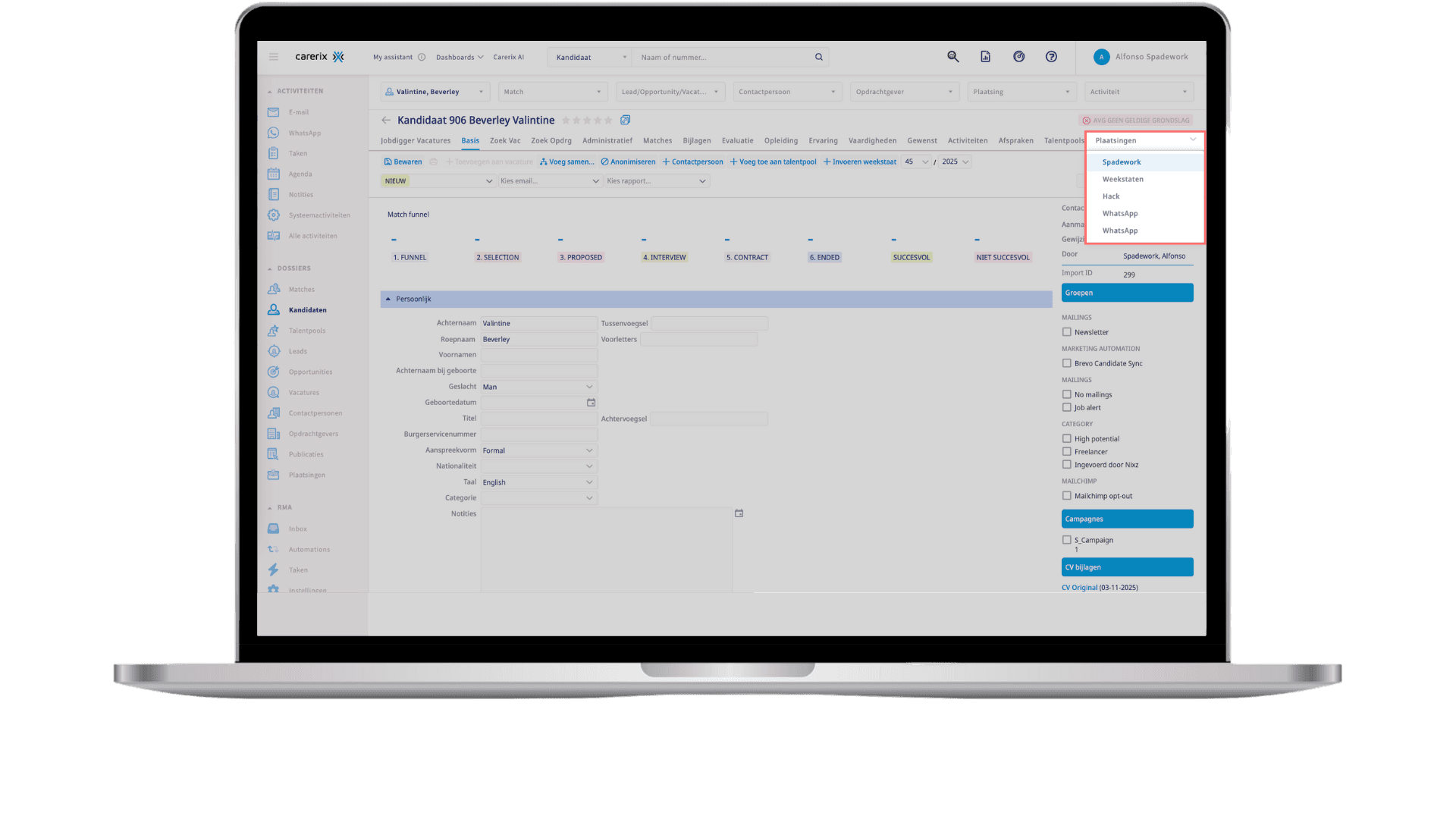This screenshot has height=819, width=1456.
Task: Click the help question mark icon
Action: [x=1051, y=57]
